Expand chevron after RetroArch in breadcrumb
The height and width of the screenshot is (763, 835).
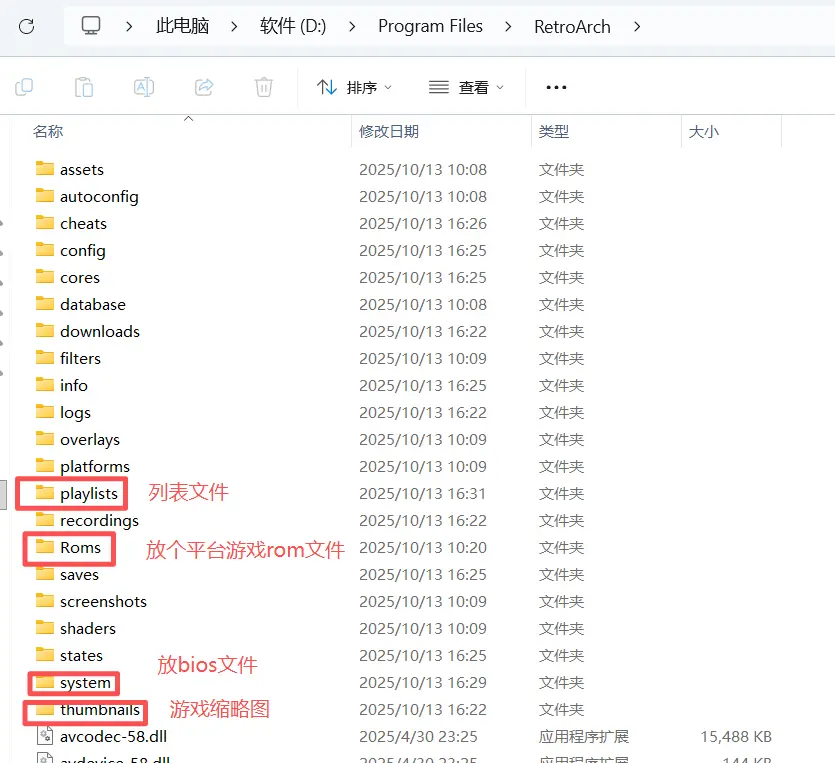click(638, 26)
